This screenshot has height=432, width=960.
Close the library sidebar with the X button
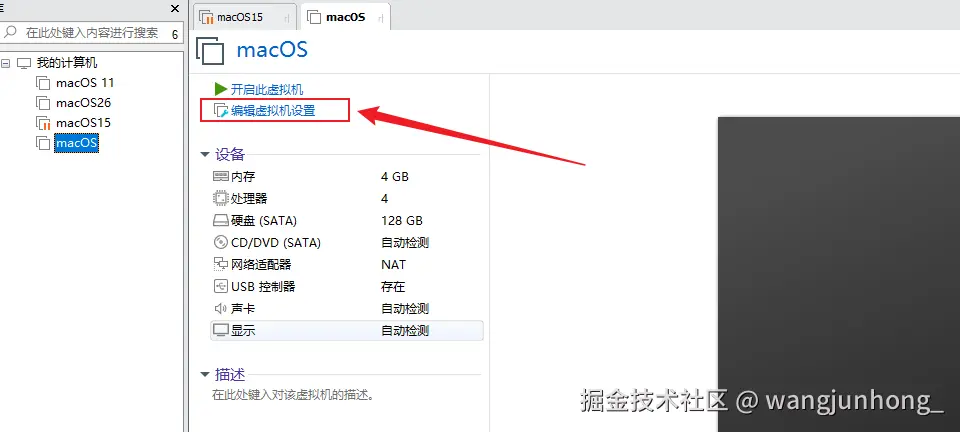pos(175,8)
